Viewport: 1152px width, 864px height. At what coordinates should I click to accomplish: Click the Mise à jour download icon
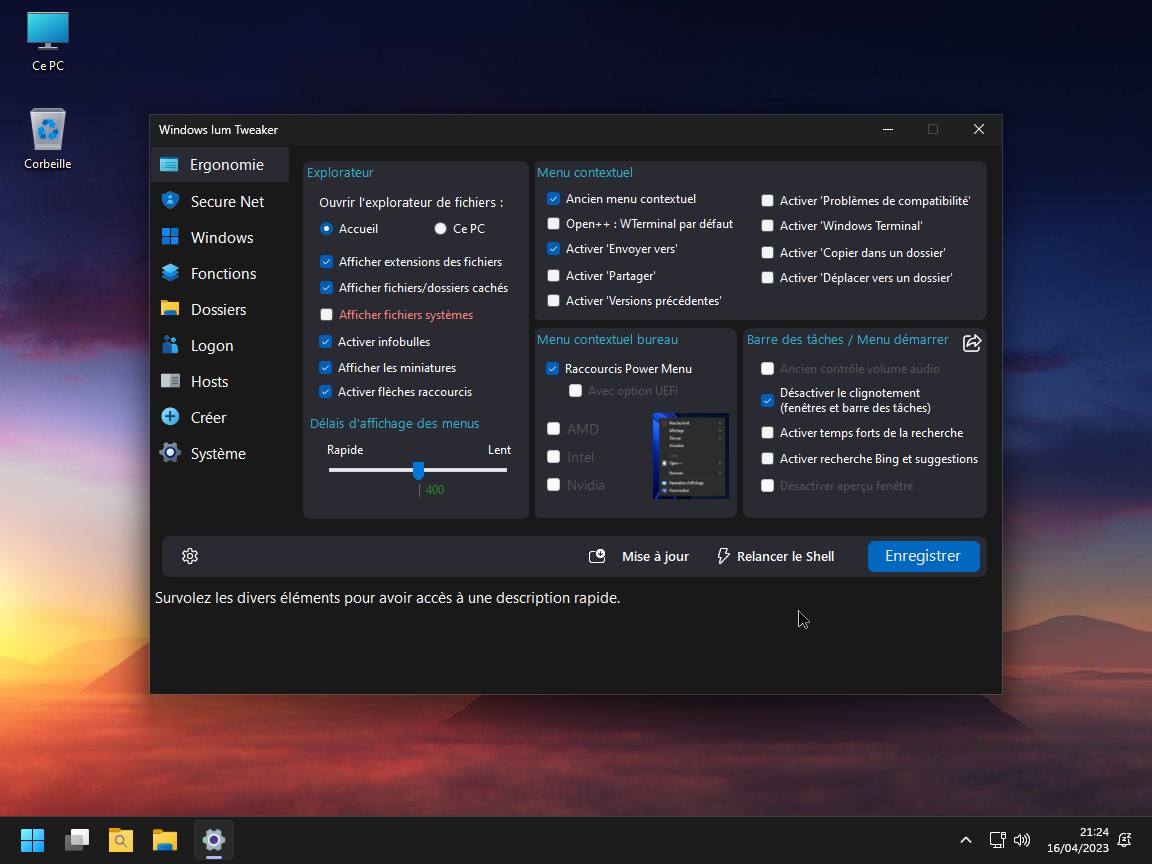[x=597, y=556]
